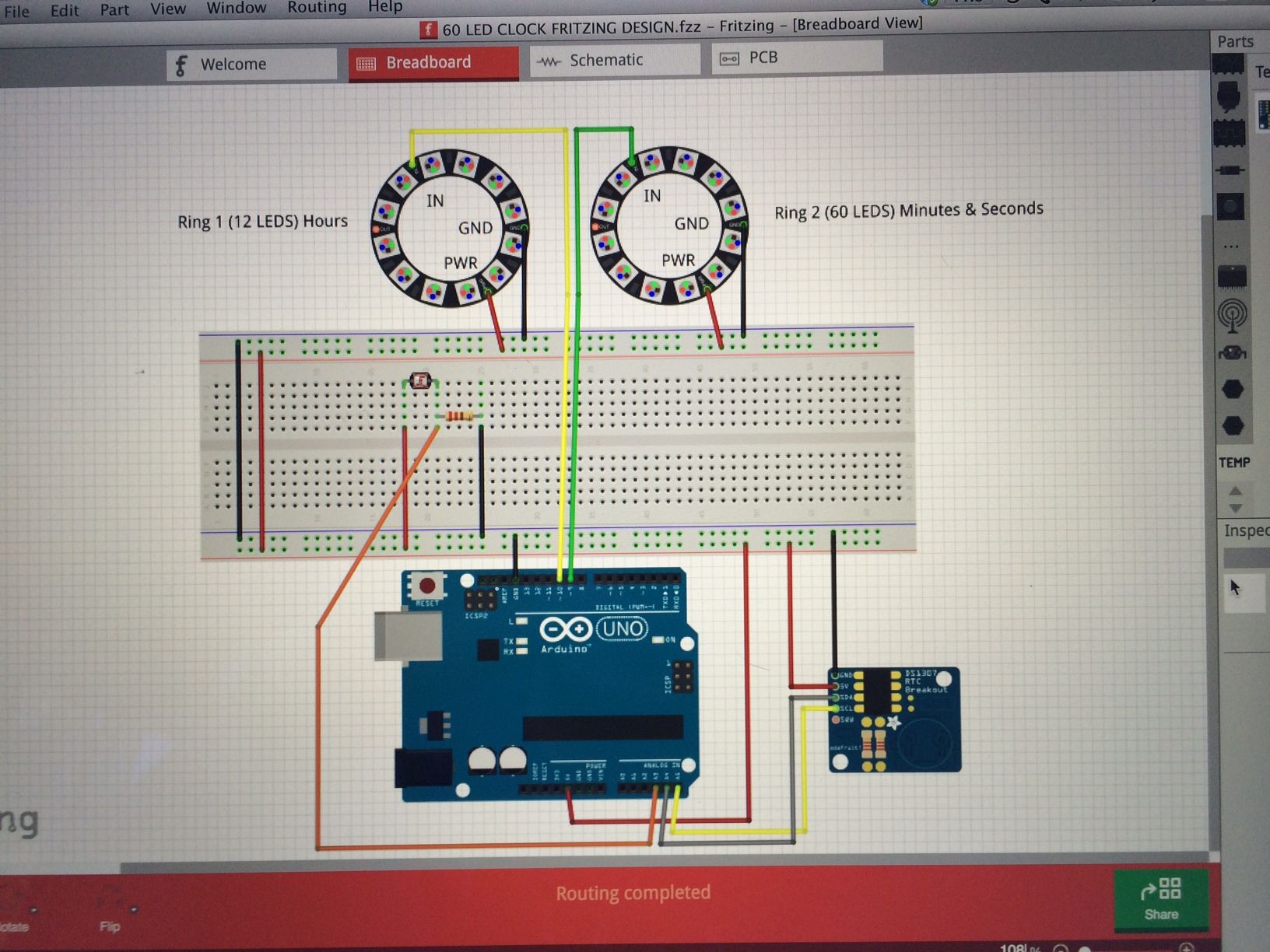Screen dimensions: 1270x952
Task: Select the pushbutton part icon
Action: tap(1232, 205)
